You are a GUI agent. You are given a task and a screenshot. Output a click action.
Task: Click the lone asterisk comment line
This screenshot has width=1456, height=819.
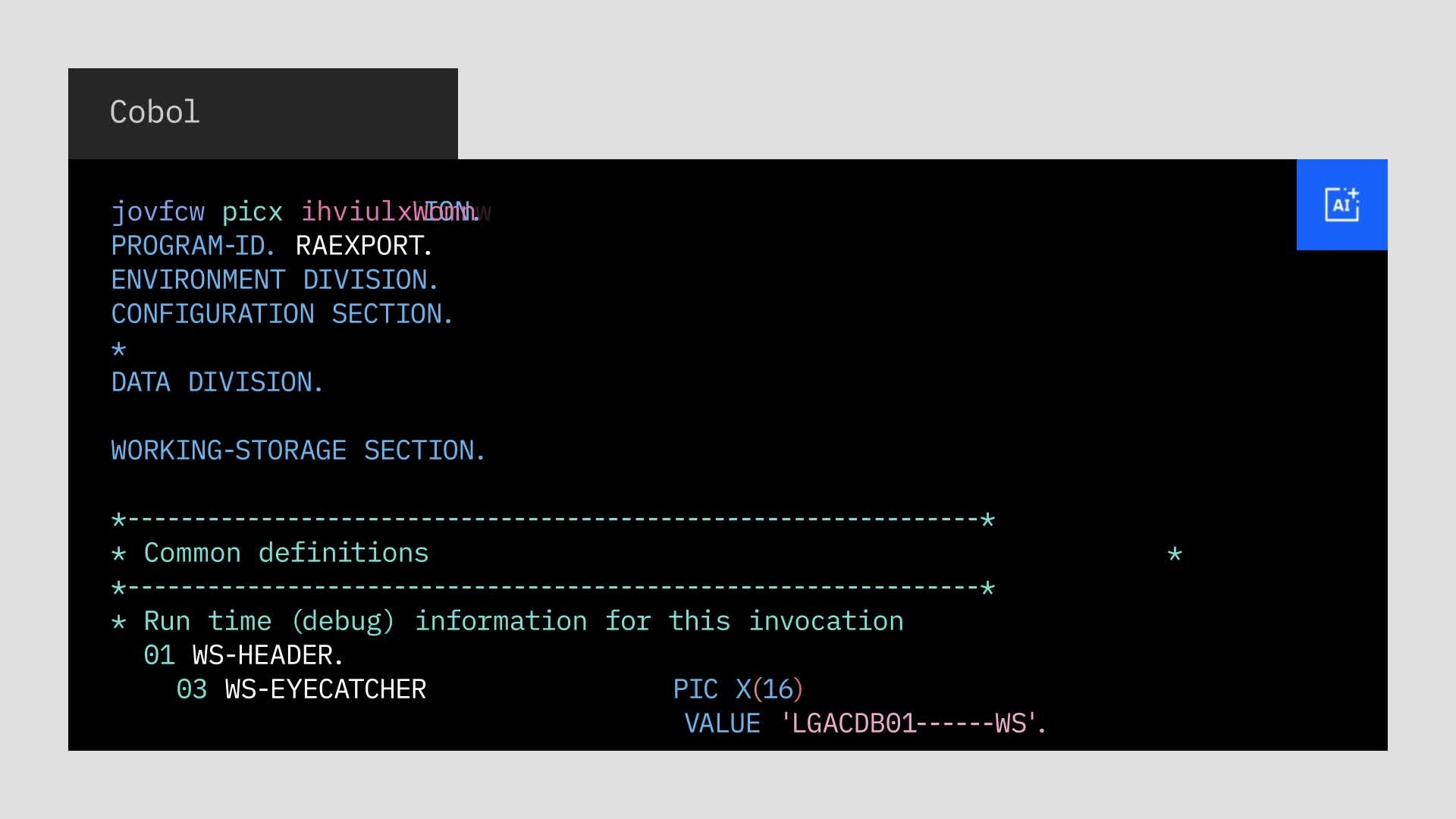tap(118, 350)
